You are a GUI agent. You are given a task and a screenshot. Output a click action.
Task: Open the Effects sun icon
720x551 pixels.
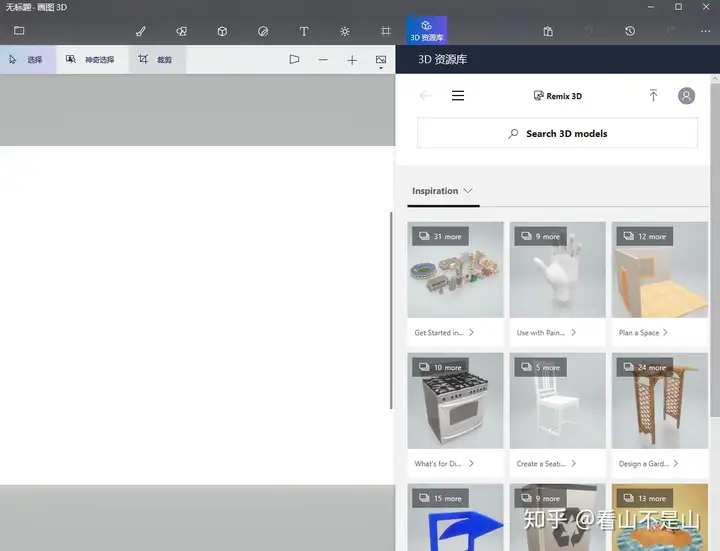[x=345, y=31]
